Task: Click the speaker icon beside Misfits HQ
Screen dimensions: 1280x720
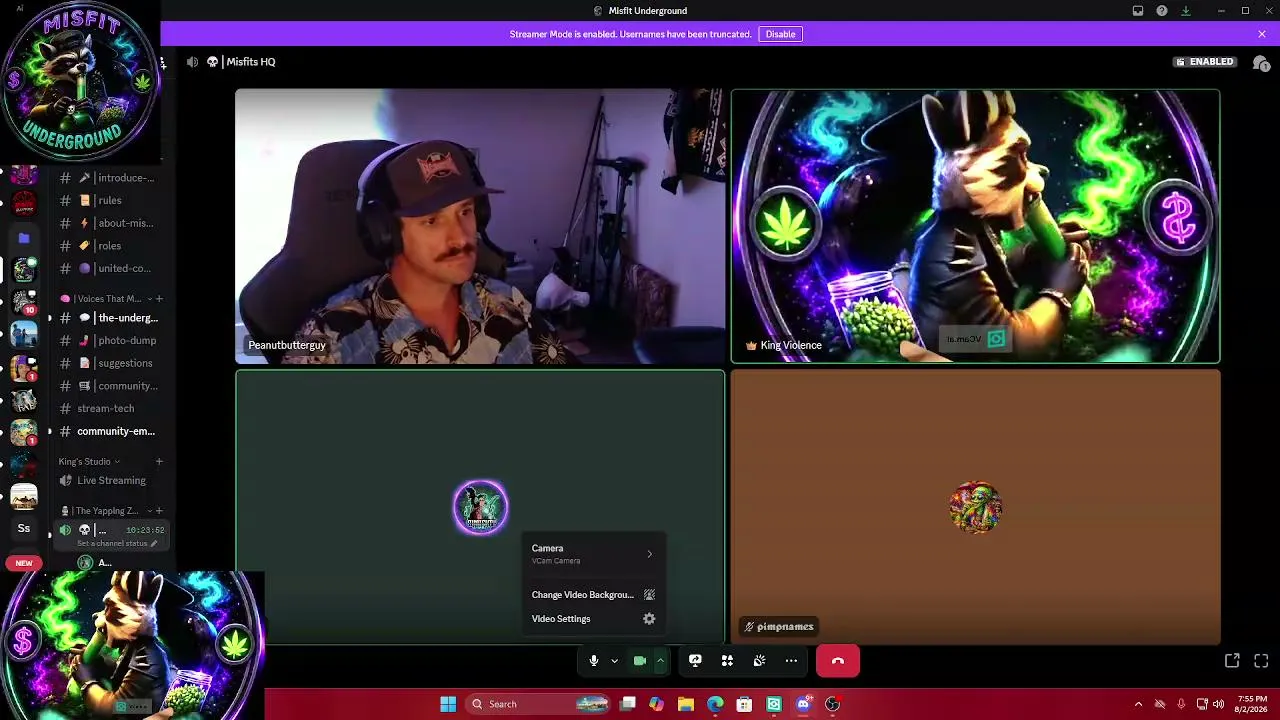Action: click(x=192, y=62)
